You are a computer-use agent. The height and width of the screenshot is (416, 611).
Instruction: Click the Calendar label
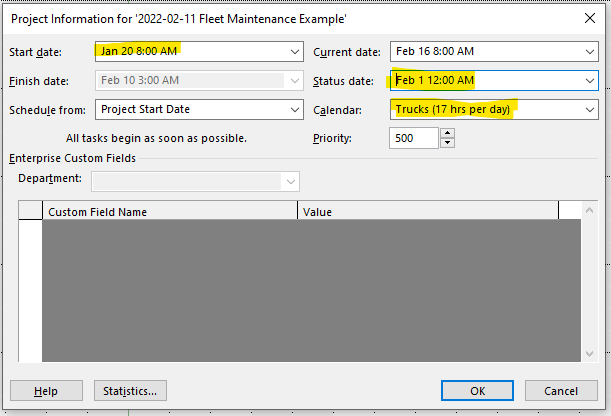coord(337,110)
